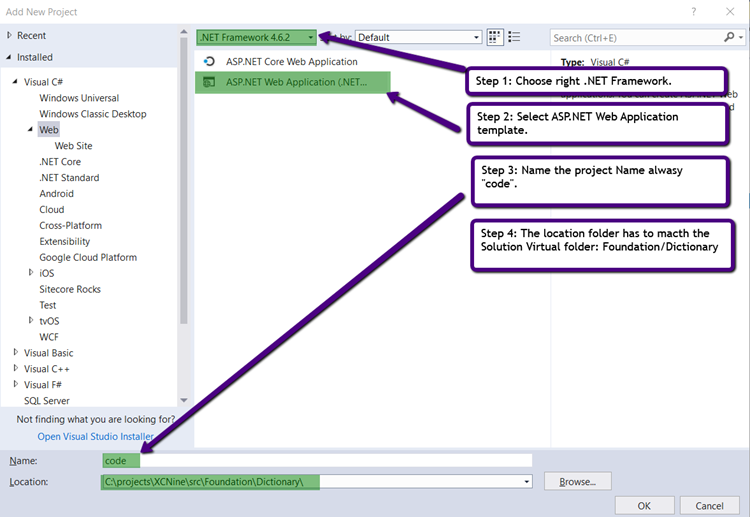The image size is (750, 517).
Task: Expand the tvOS tree node
Action: (x=31, y=320)
